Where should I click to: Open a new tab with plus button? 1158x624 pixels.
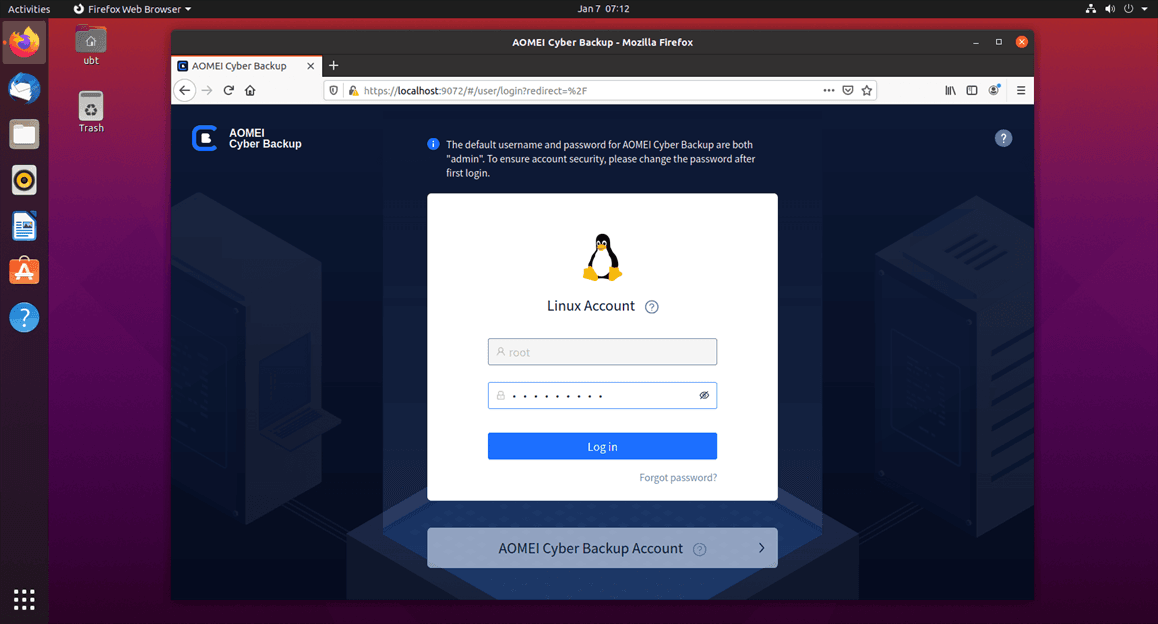click(x=334, y=66)
